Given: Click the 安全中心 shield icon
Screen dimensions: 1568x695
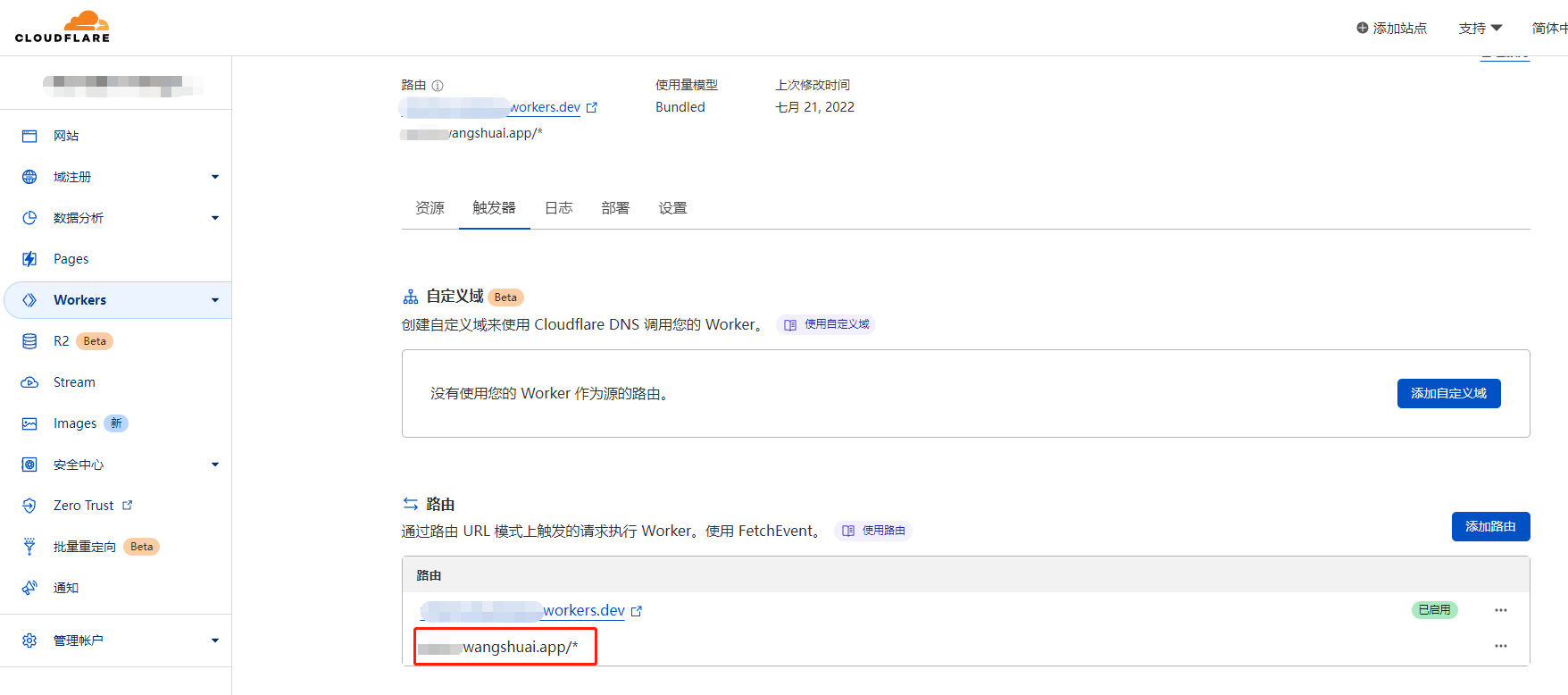Looking at the screenshot, I should [29, 465].
